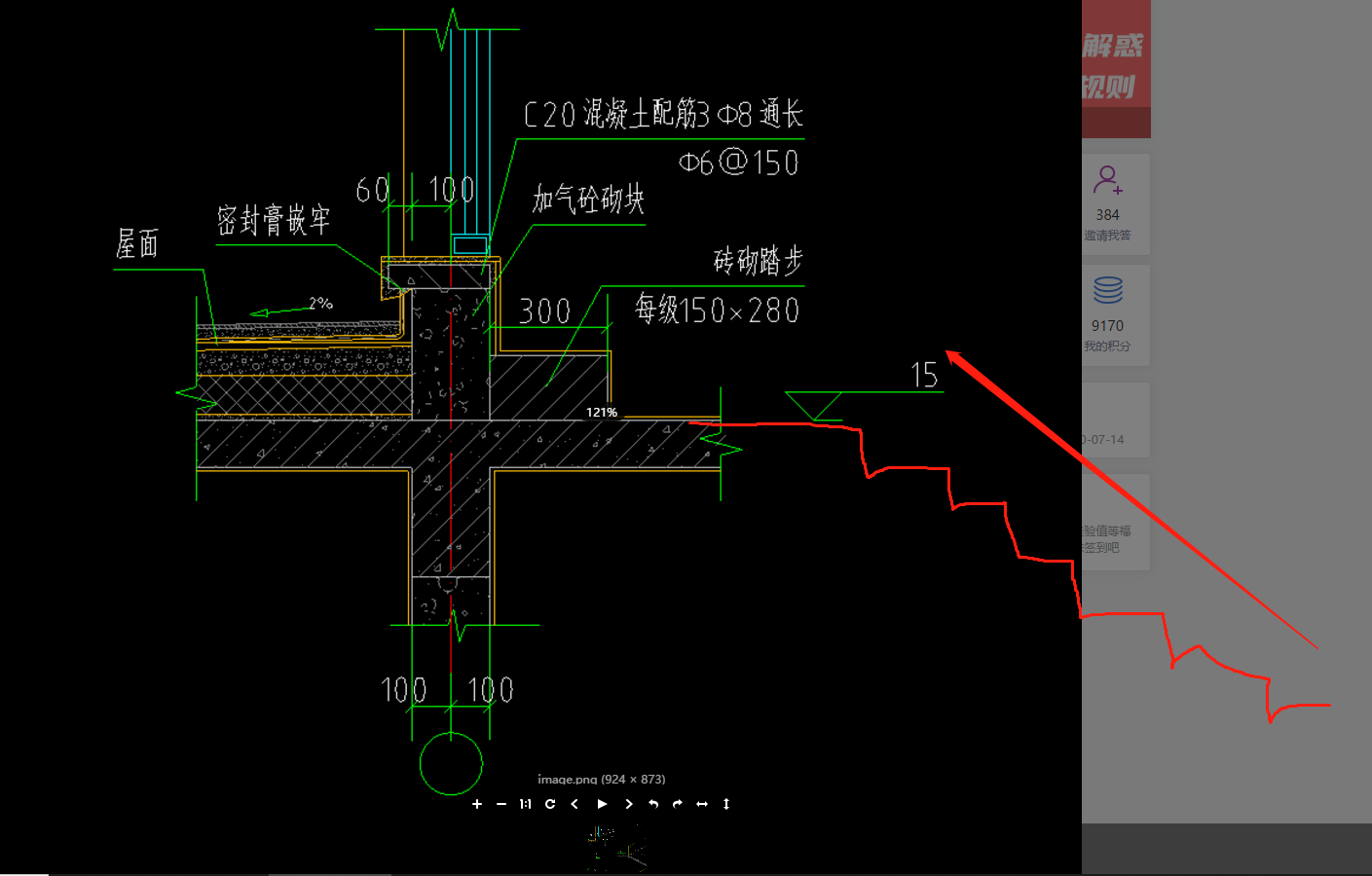1372x876 pixels.
Task: Zoom out with the minus icon
Action: pyautogui.click(x=501, y=804)
